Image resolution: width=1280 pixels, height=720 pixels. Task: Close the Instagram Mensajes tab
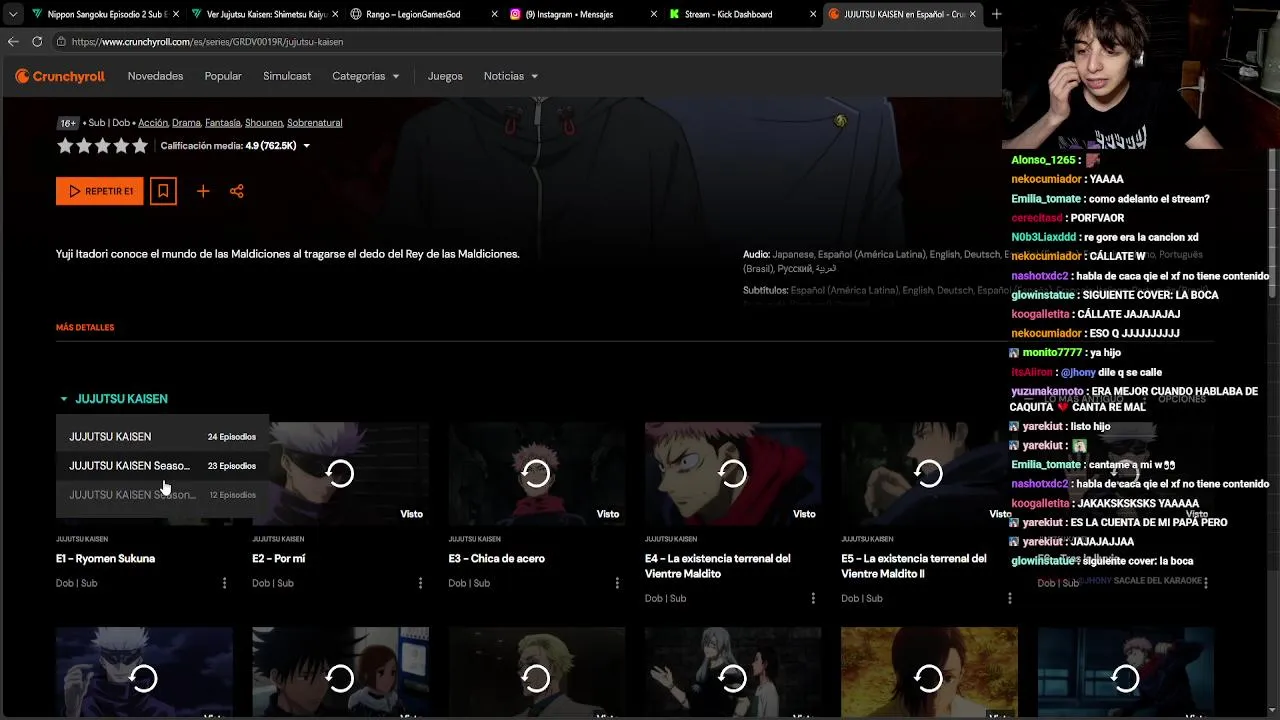pyautogui.click(x=654, y=14)
